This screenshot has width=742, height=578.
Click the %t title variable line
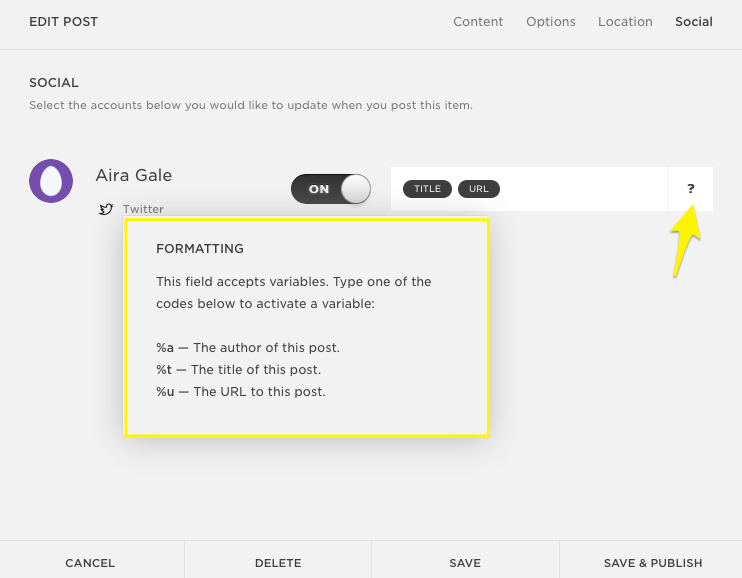pos(240,370)
